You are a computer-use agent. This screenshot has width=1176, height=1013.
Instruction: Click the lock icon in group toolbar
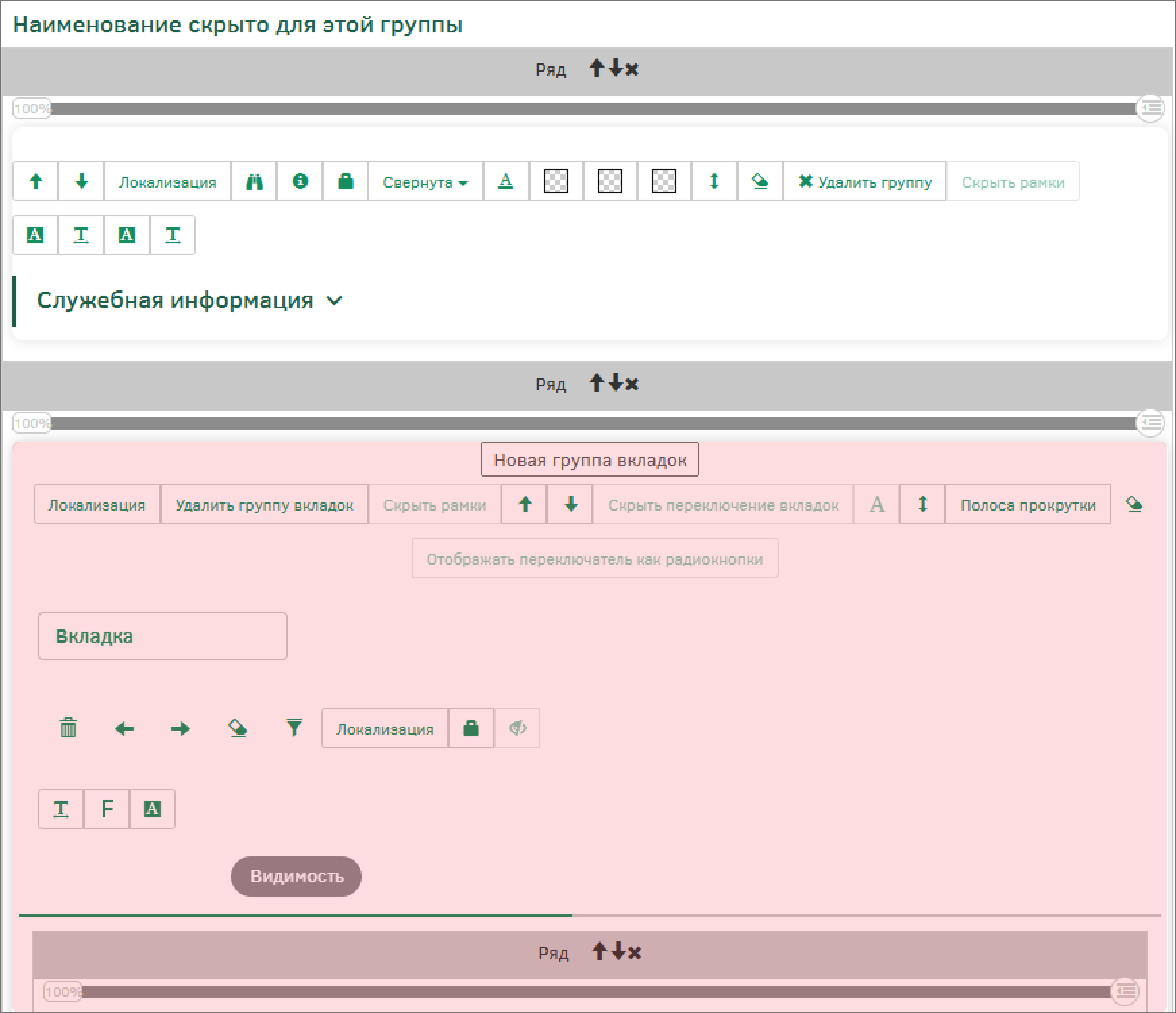[x=346, y=182]
